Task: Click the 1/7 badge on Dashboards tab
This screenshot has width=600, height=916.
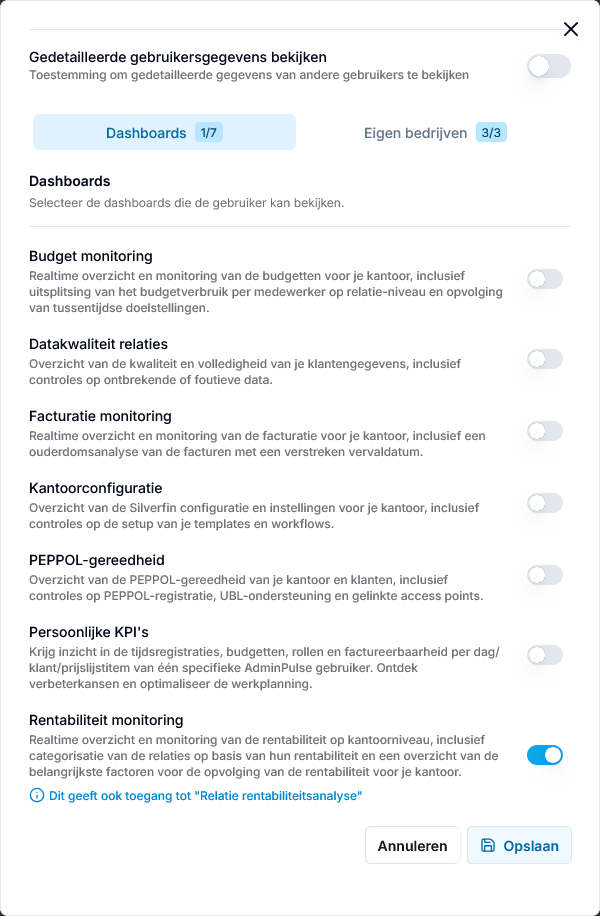Action: 209,133
